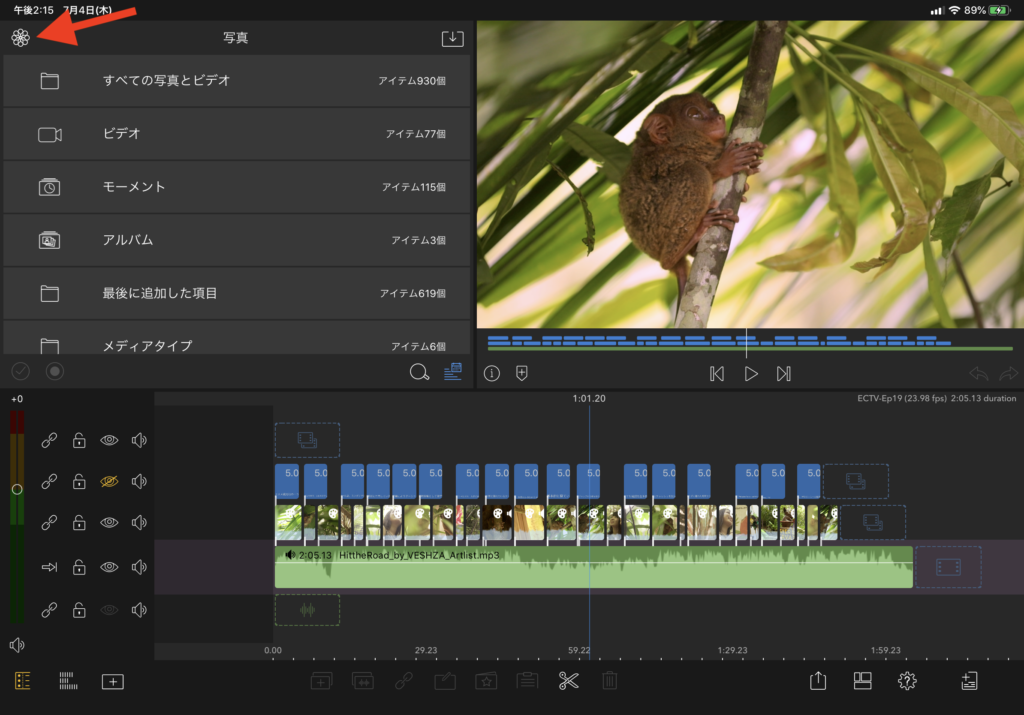Click the master audio level slider knob
The width and height of the screenshot is (1024, 715).
click(16, 489)
